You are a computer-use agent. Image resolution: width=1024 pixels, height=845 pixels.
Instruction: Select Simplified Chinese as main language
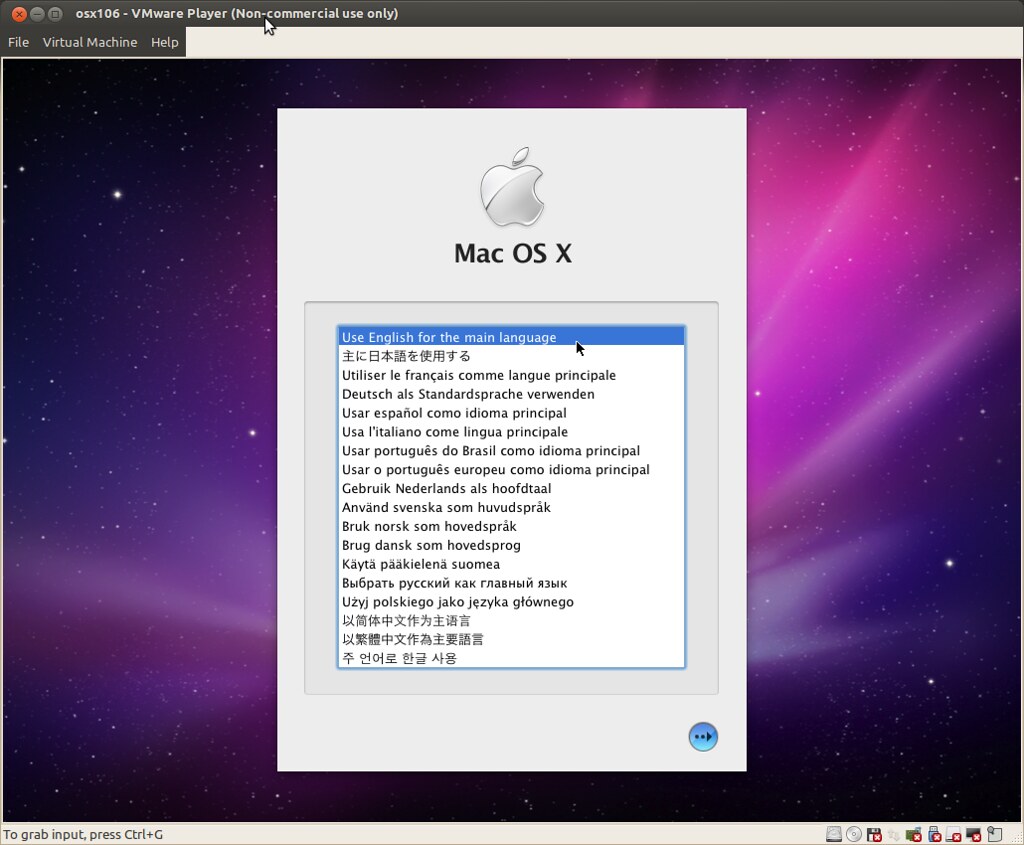(x=404, y=620)
